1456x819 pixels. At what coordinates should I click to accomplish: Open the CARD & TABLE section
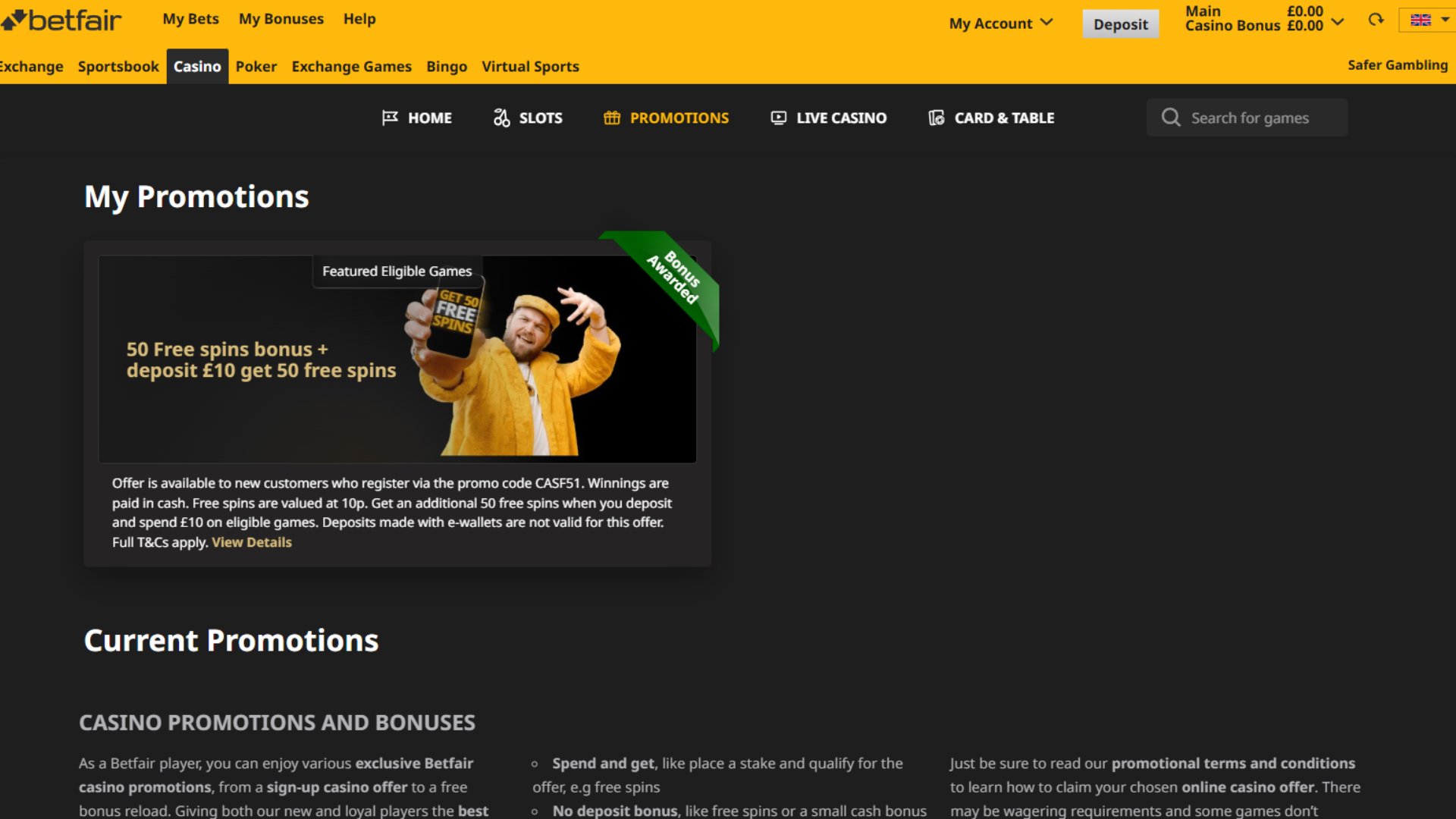pyautogui.click(x=991, y=118)
